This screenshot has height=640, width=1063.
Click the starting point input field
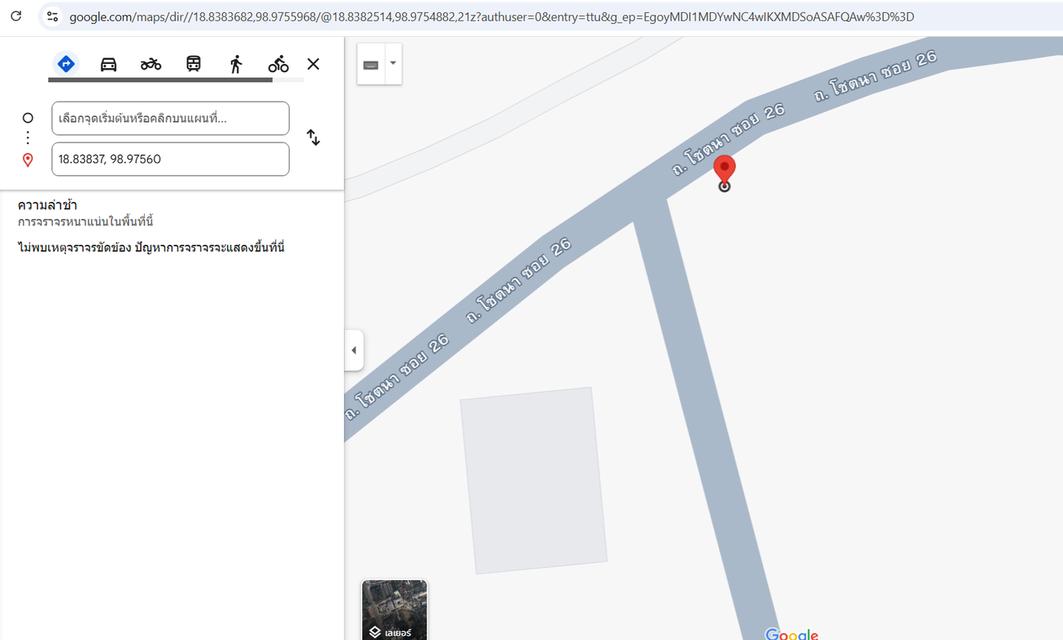[x=170, y=118]
